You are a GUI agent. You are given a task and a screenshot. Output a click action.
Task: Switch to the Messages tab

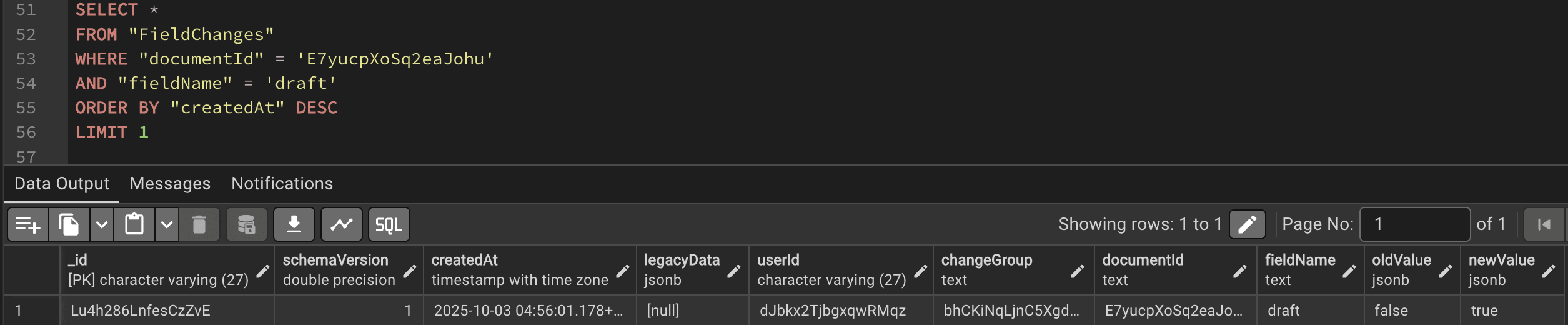click(170, 184)
